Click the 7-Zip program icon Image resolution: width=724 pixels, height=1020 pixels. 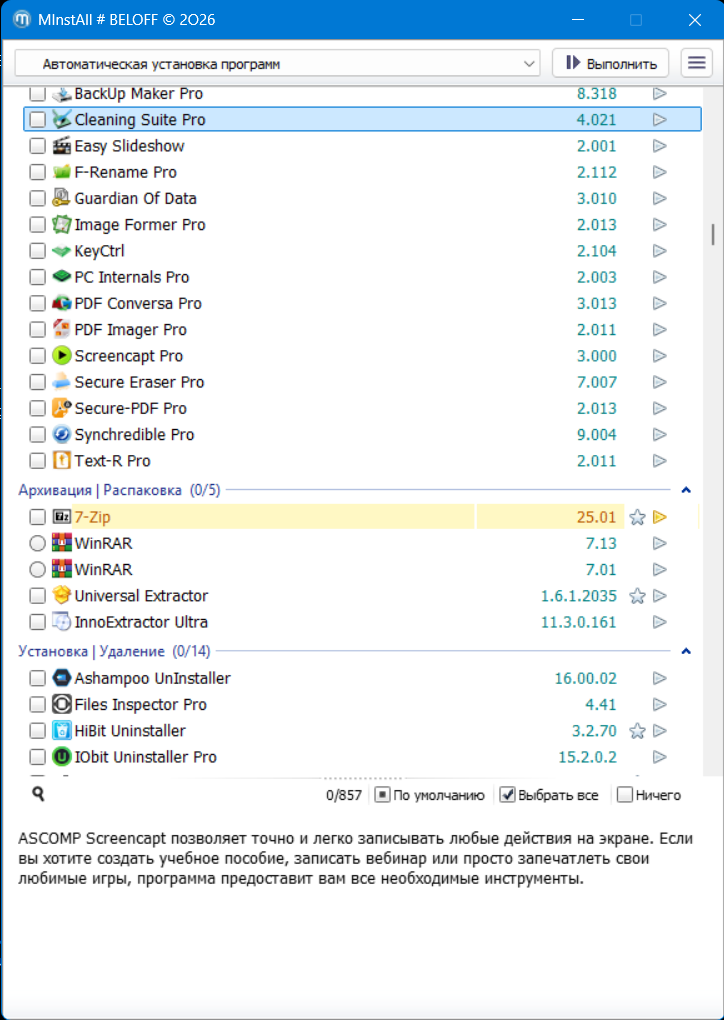pos(61,517)
